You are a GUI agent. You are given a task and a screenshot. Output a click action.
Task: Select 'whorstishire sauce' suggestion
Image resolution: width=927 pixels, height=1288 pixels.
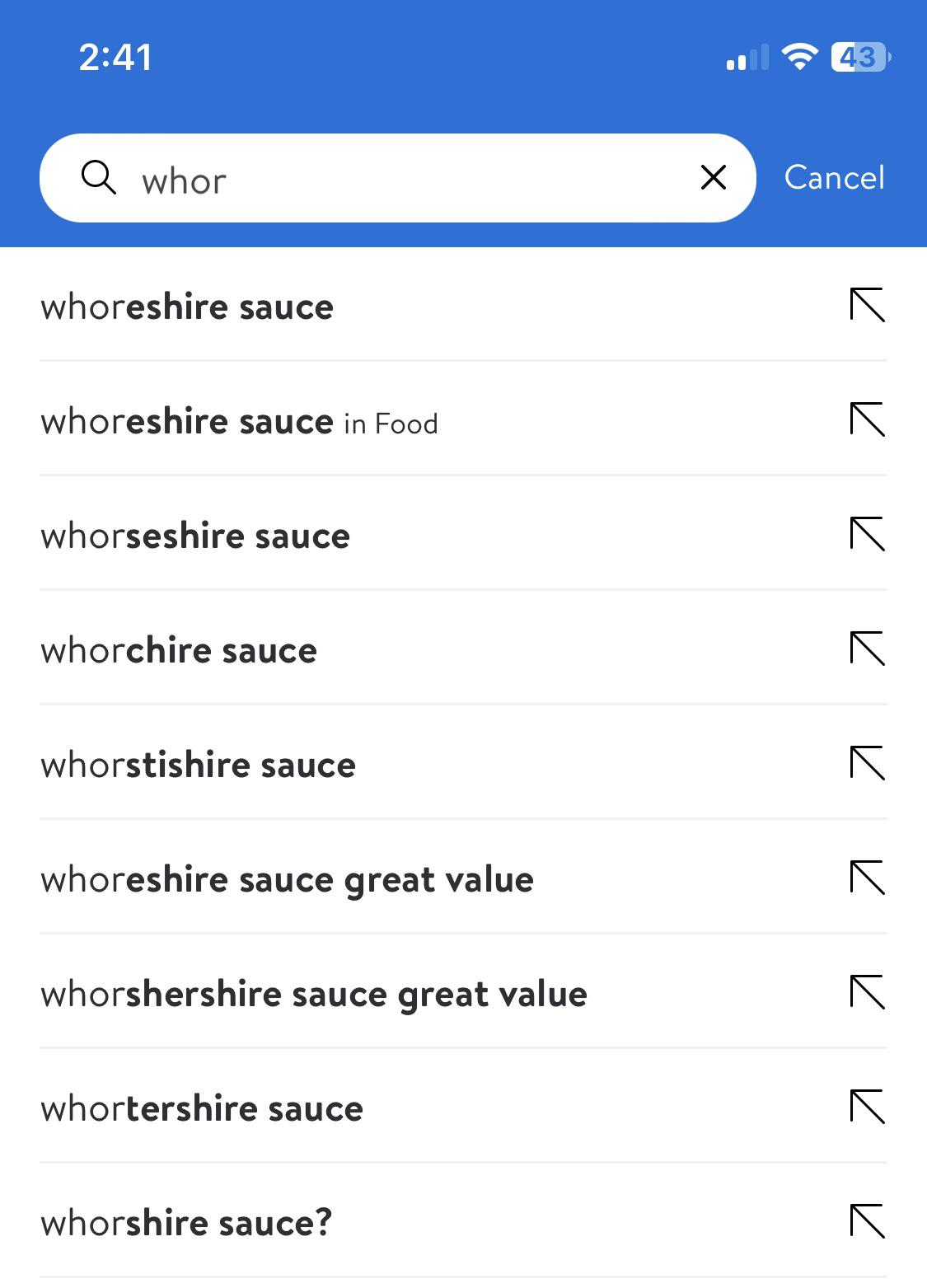tap(199, 766)
